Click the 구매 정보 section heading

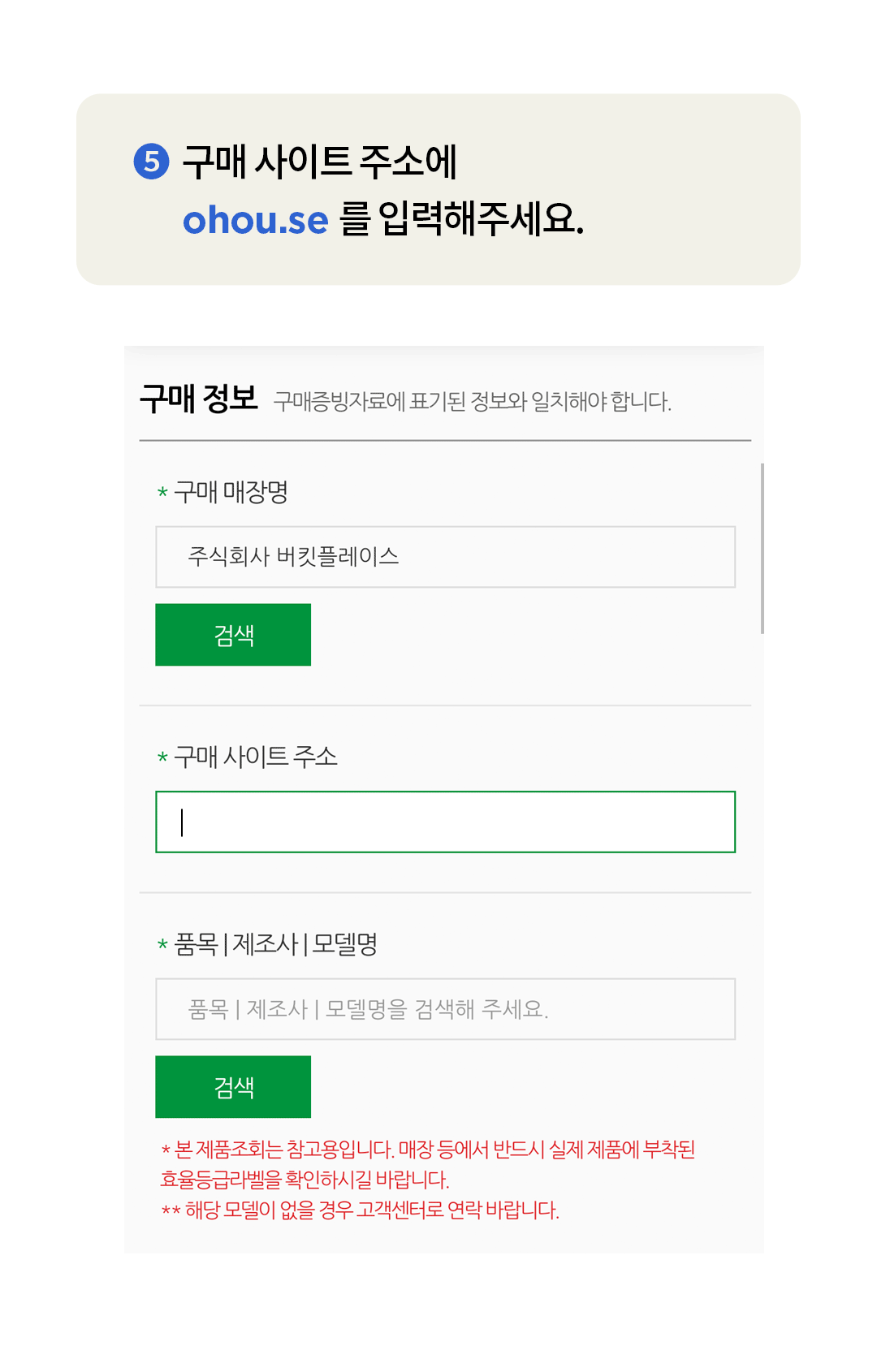[199, 399]
